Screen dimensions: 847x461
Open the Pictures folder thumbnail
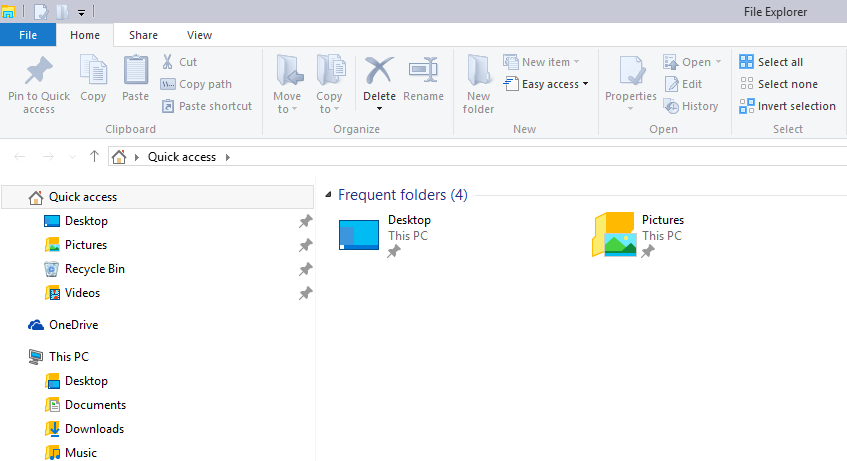pyautogui.click(x=614, y=235)
